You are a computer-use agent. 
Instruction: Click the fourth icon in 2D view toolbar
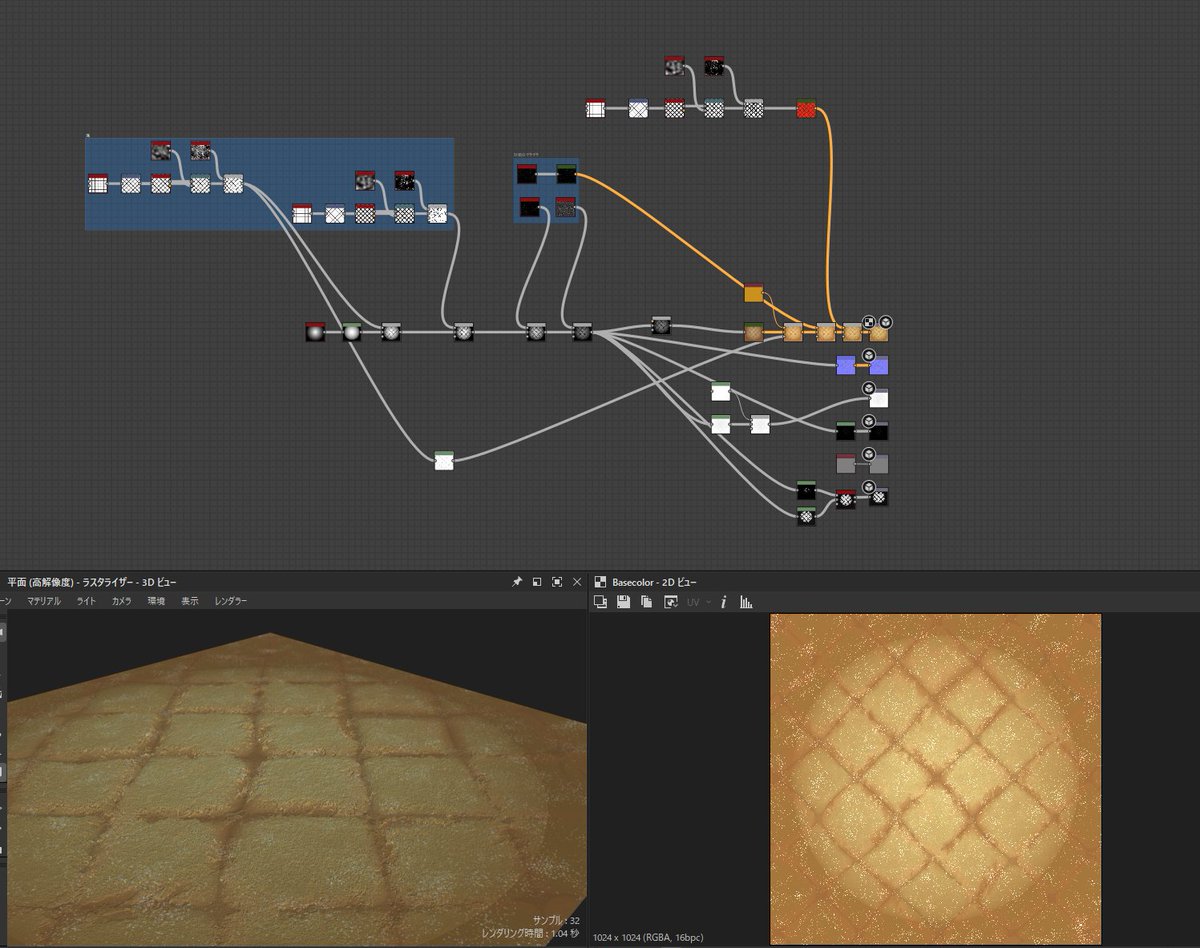[x=671, y=602]
